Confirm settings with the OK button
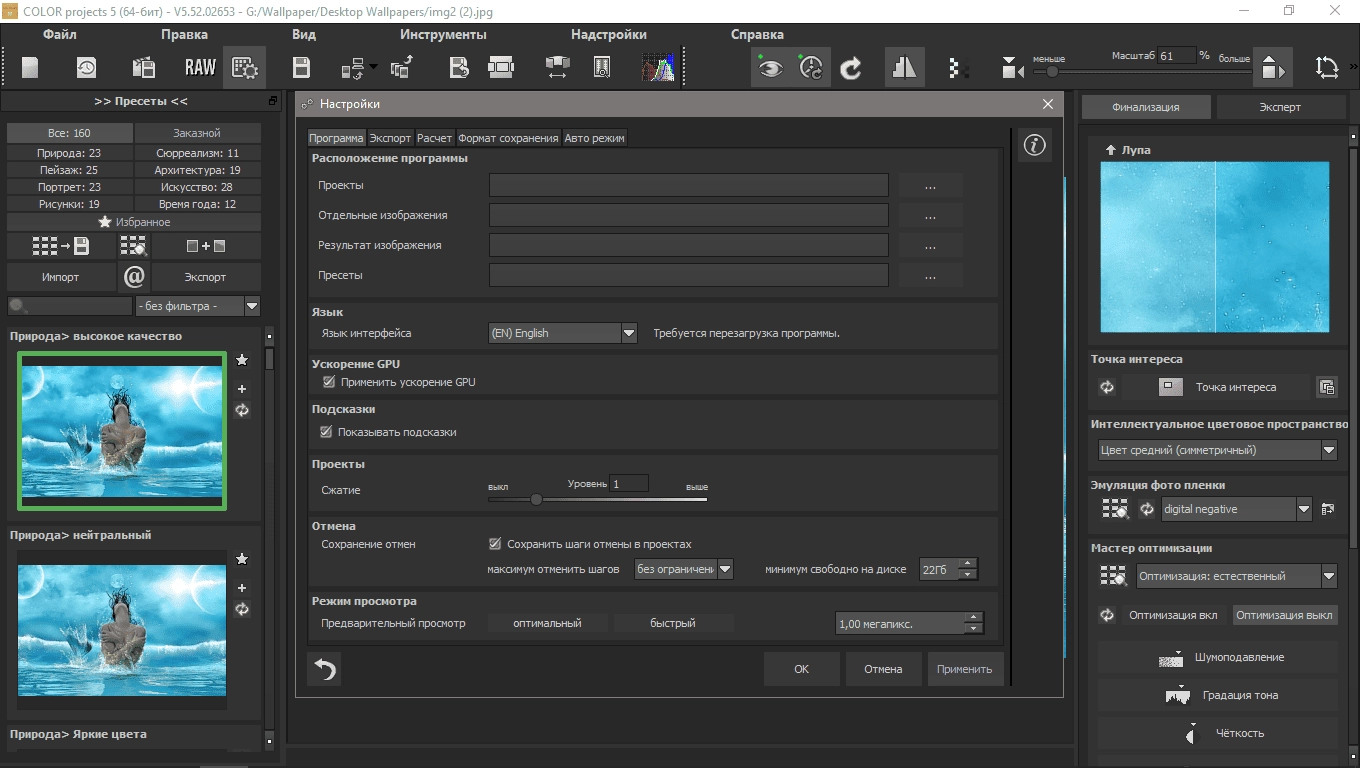1360x768 pixels. pyautogui.click(x=801, y=669)
